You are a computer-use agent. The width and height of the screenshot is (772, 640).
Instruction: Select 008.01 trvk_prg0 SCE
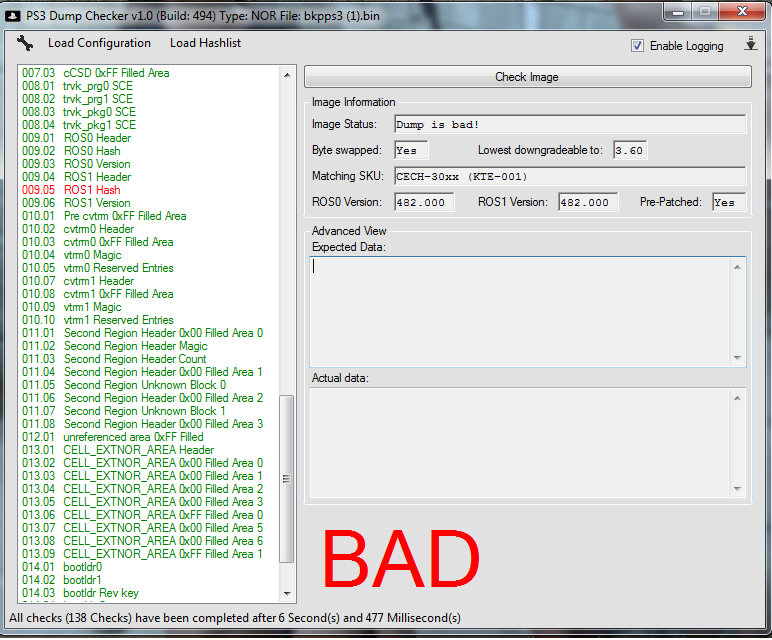pos(77,86)
